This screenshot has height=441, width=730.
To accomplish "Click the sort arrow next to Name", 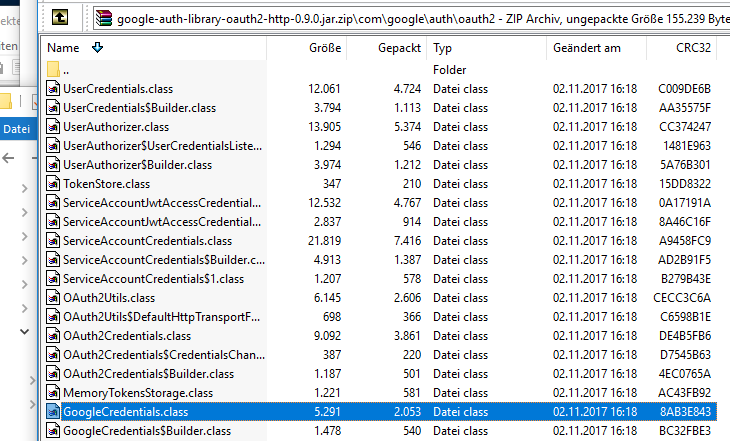I will point(97,47).
